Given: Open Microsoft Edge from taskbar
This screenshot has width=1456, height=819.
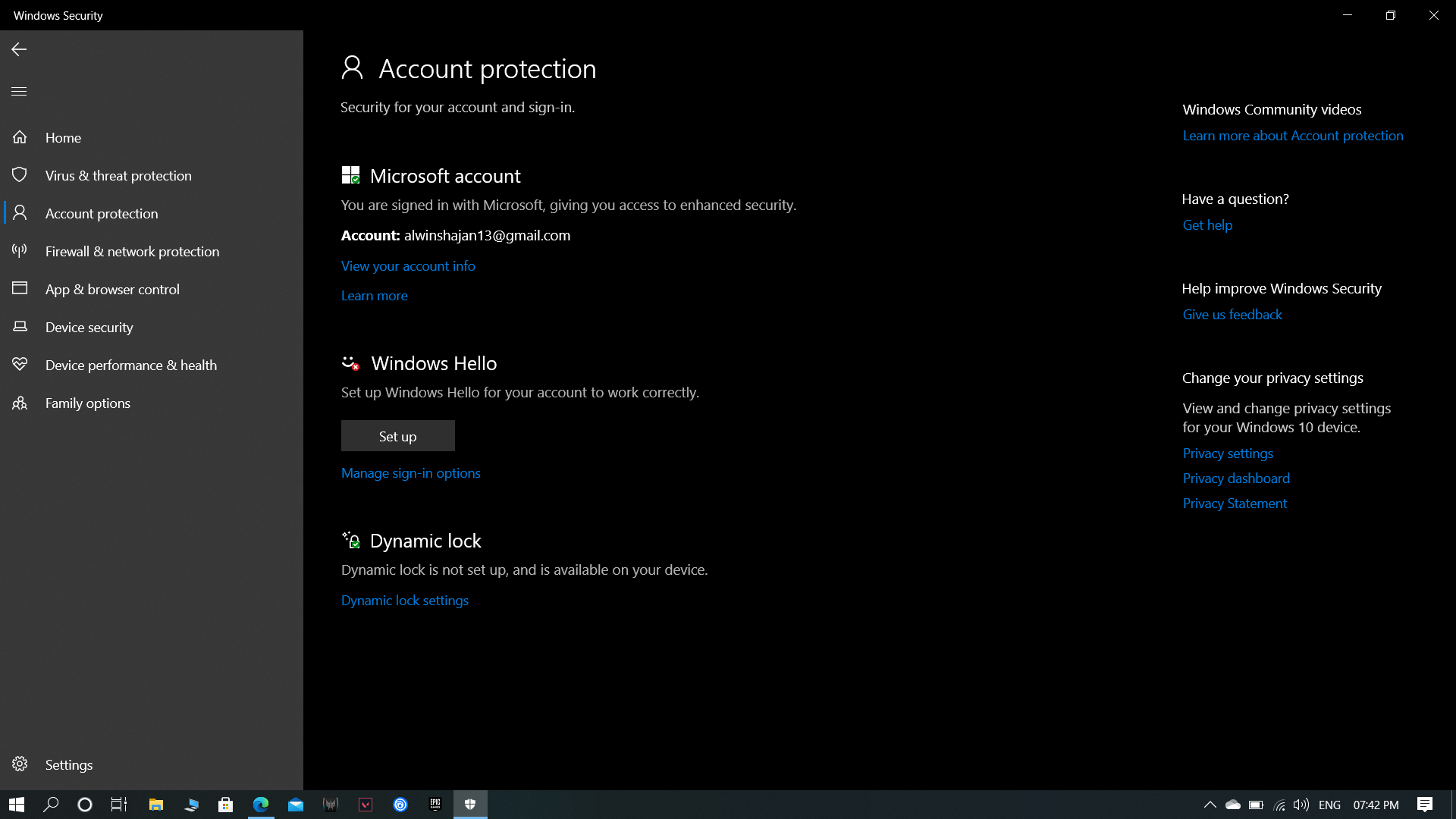Looking at the screenshot, I should [261, 805].
